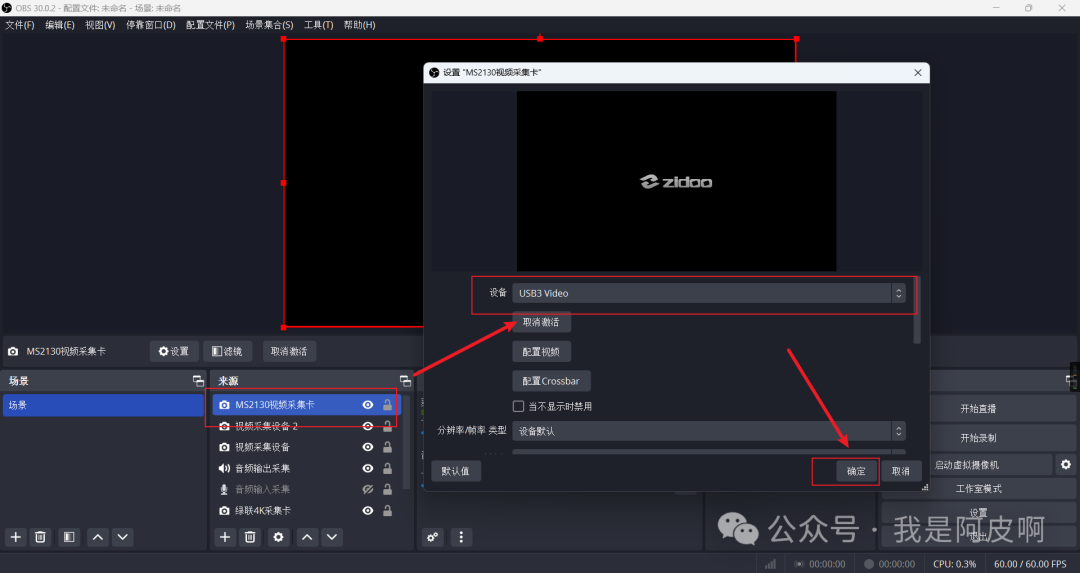Open the 工具(T) menu
This screenshot has height=573, width=1080.
point(318,25)
